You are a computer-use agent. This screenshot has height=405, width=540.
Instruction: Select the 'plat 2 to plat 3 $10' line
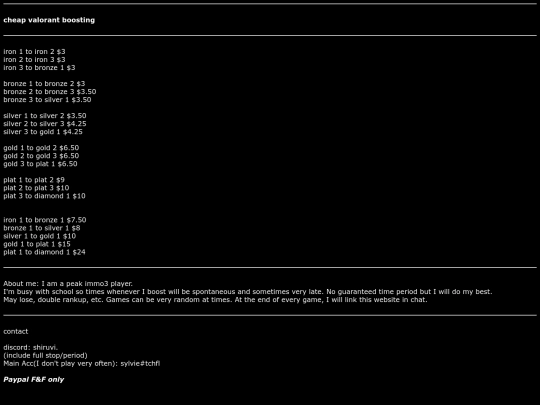36,188
